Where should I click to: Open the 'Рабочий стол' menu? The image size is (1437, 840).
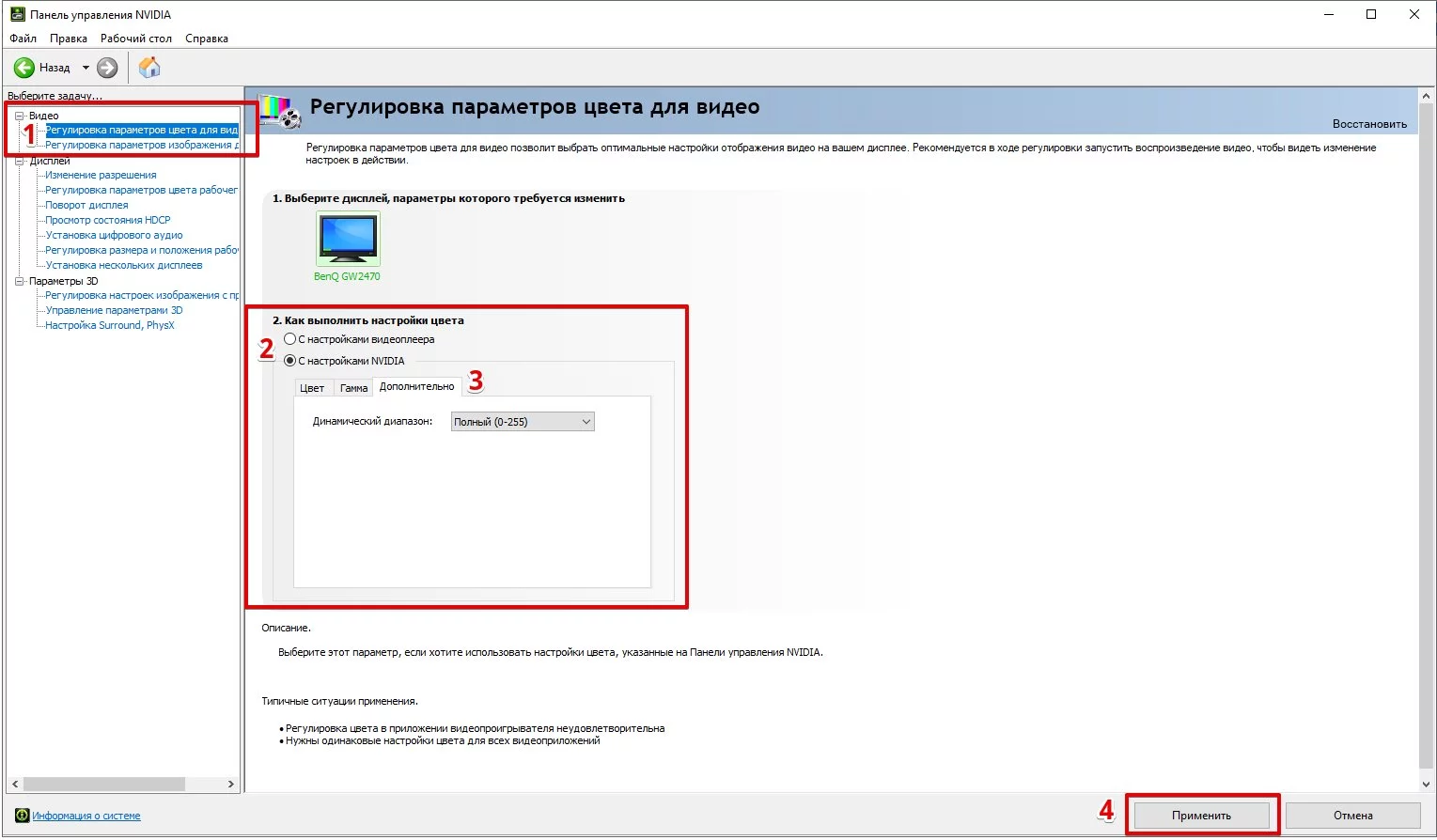[136, 39]
